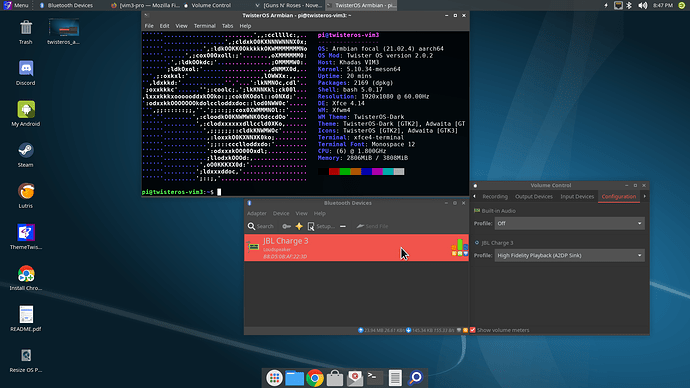Open the display tray icon in top panel
This screenshot has height=388, width=690.
click(618, 5)
